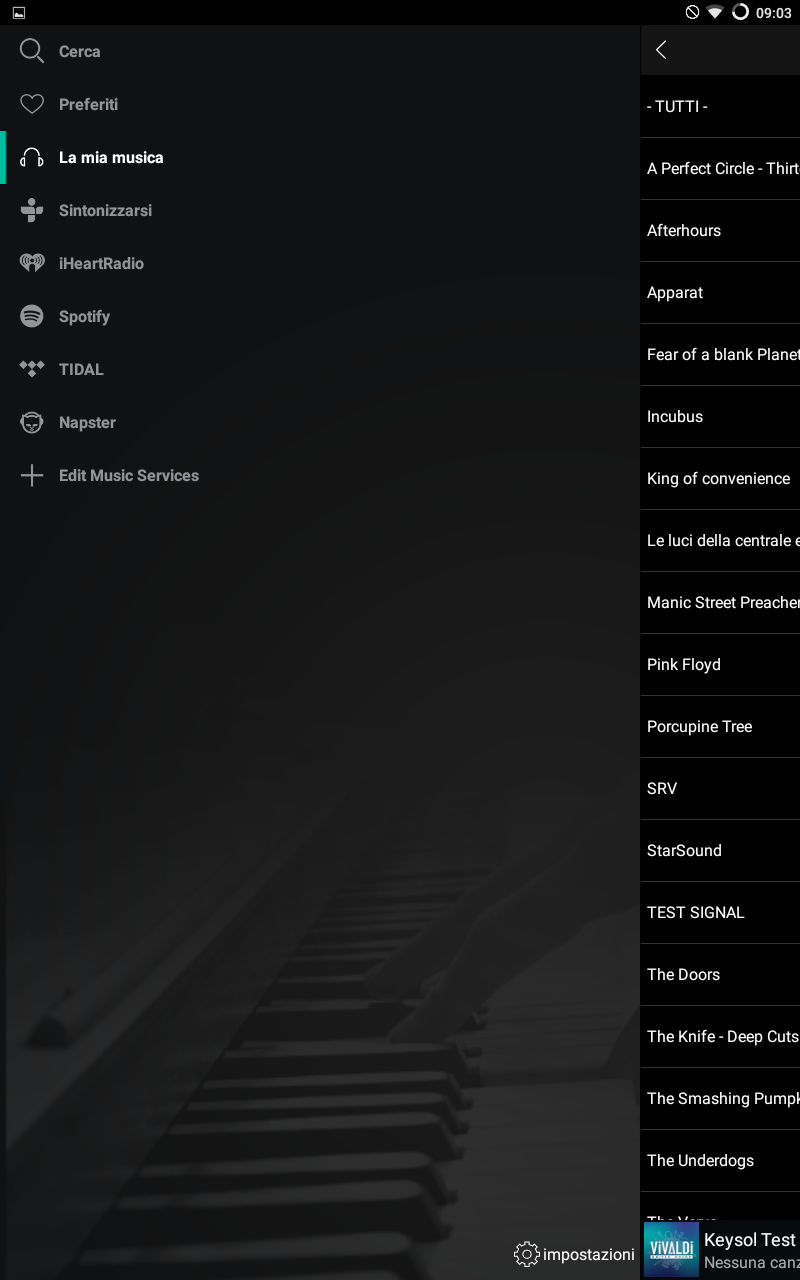Tap the Preferiti heart icon
Image resolution: width=800 pixels, height=1280 pixels.
pos(32,104)
